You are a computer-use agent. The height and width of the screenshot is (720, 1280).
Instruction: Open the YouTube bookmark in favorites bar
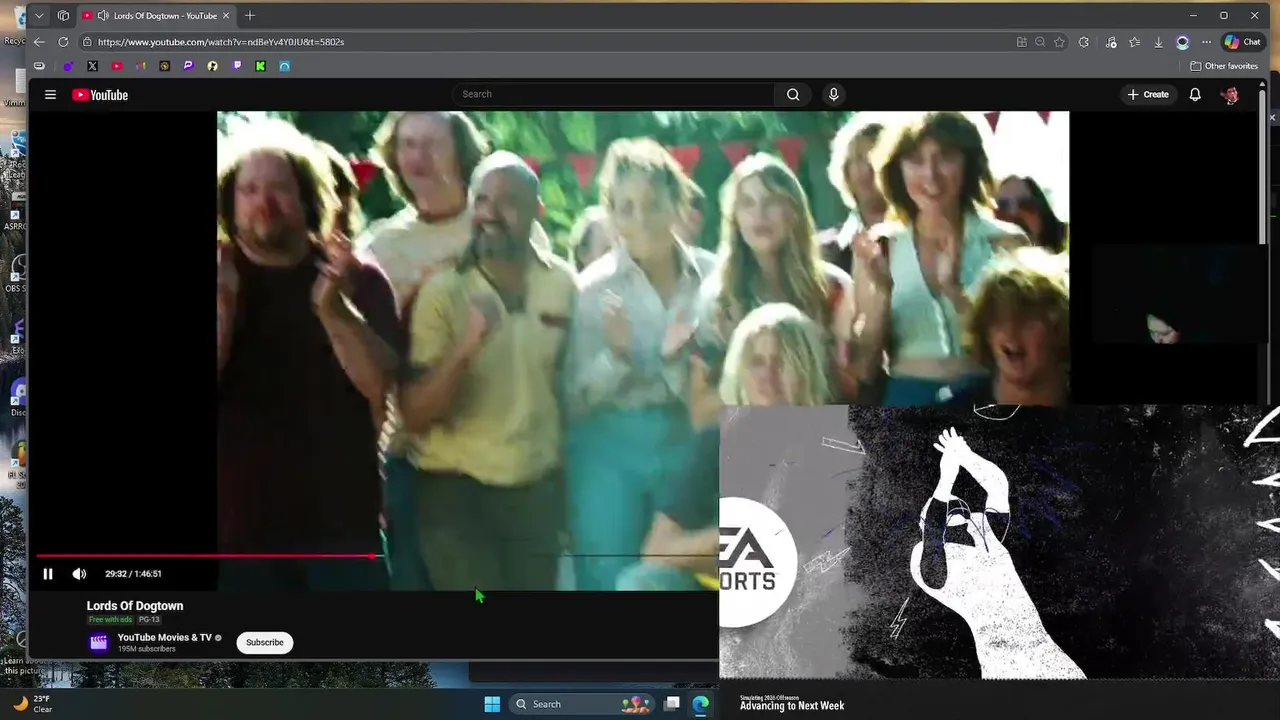pos(116,66)
